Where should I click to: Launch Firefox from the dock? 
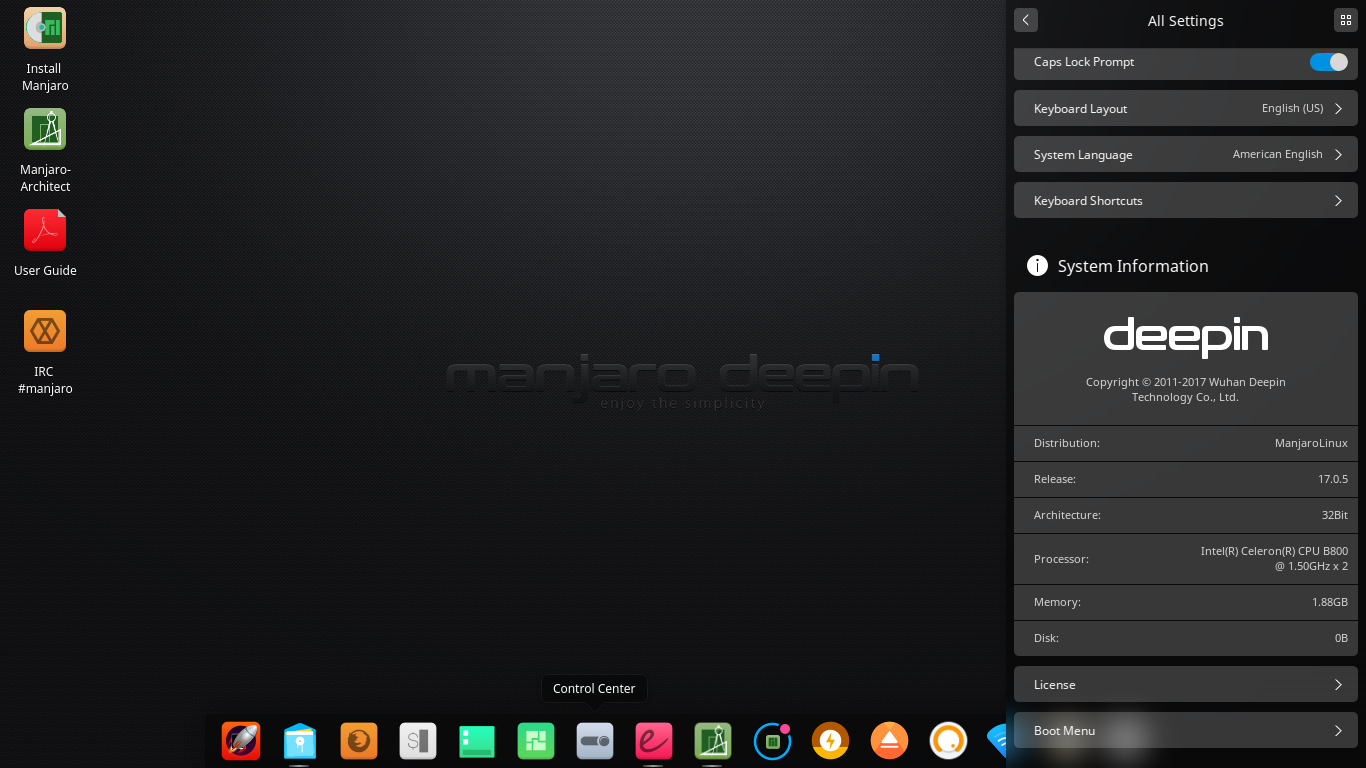[359, 741]
